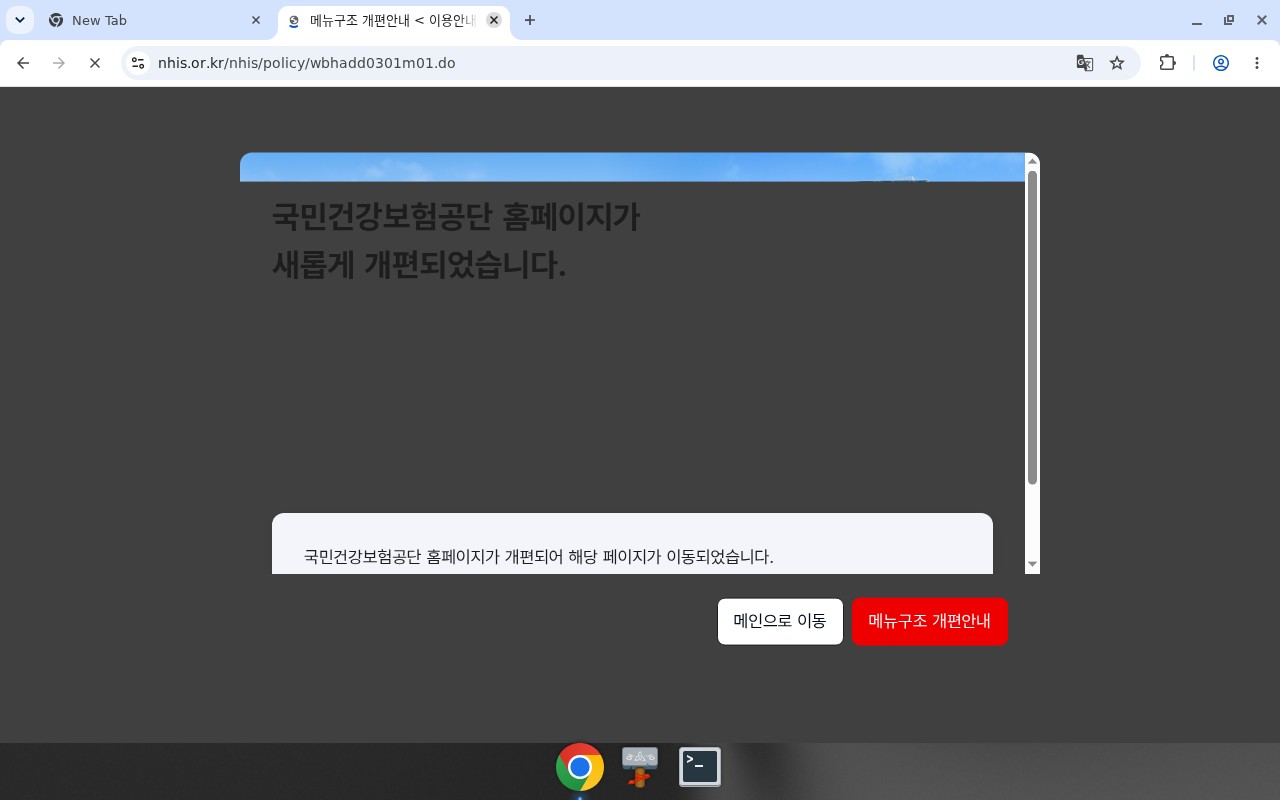
Task: Open a new browser tab with plus
Action: pyautogui.click(x=530, y=20)
